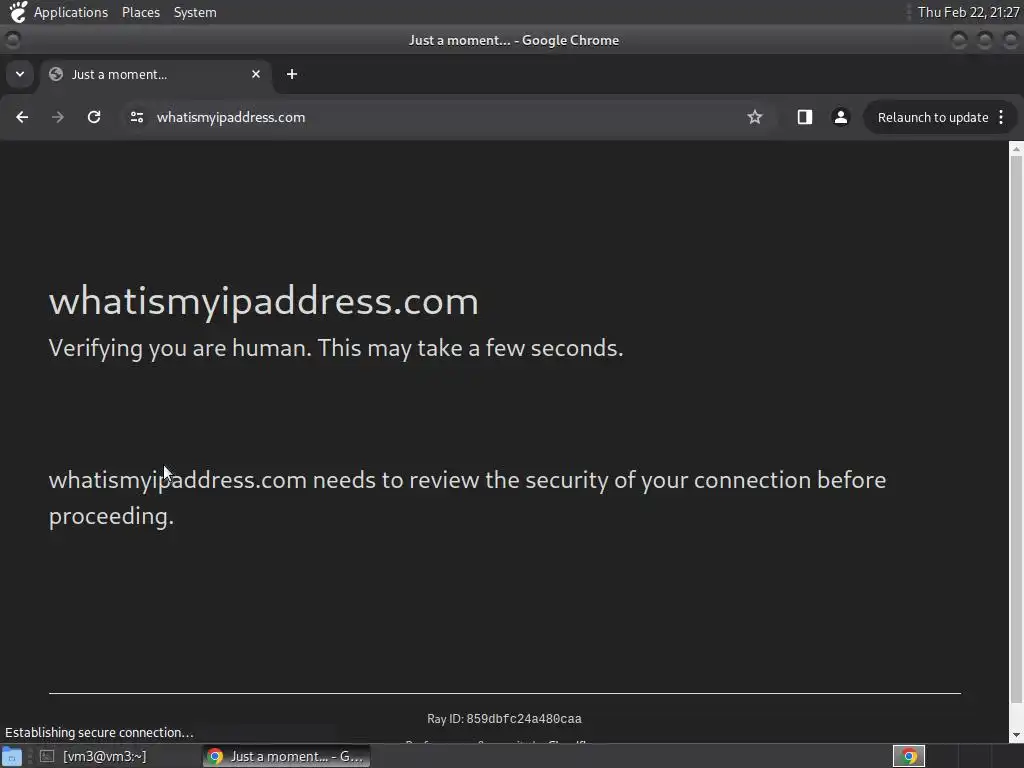Open the Chrome profile avatar icon
1024x768 pixels.
(840, 117)
